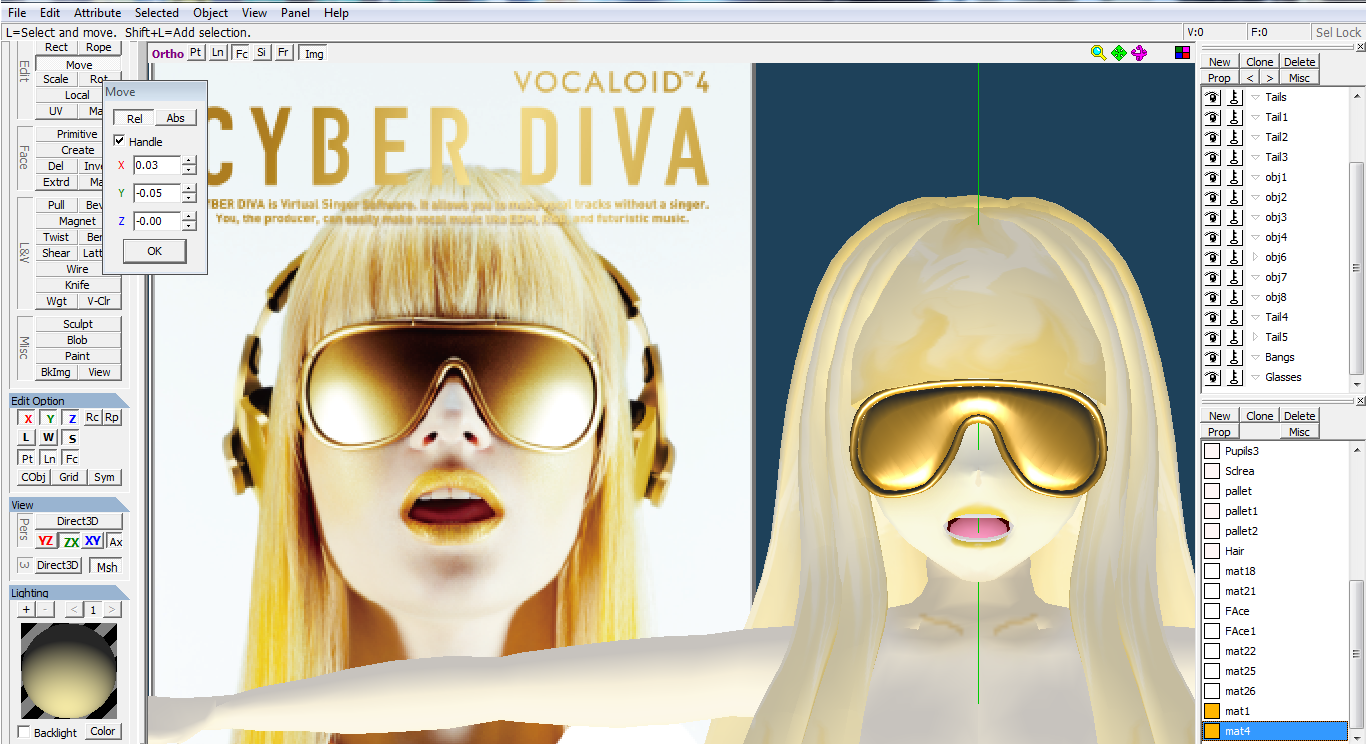This screenshot has width=1366, height=744.
Task: Lock the Tail1 object with key icon
Action: pyautogui.click(x=1234, y=117)
